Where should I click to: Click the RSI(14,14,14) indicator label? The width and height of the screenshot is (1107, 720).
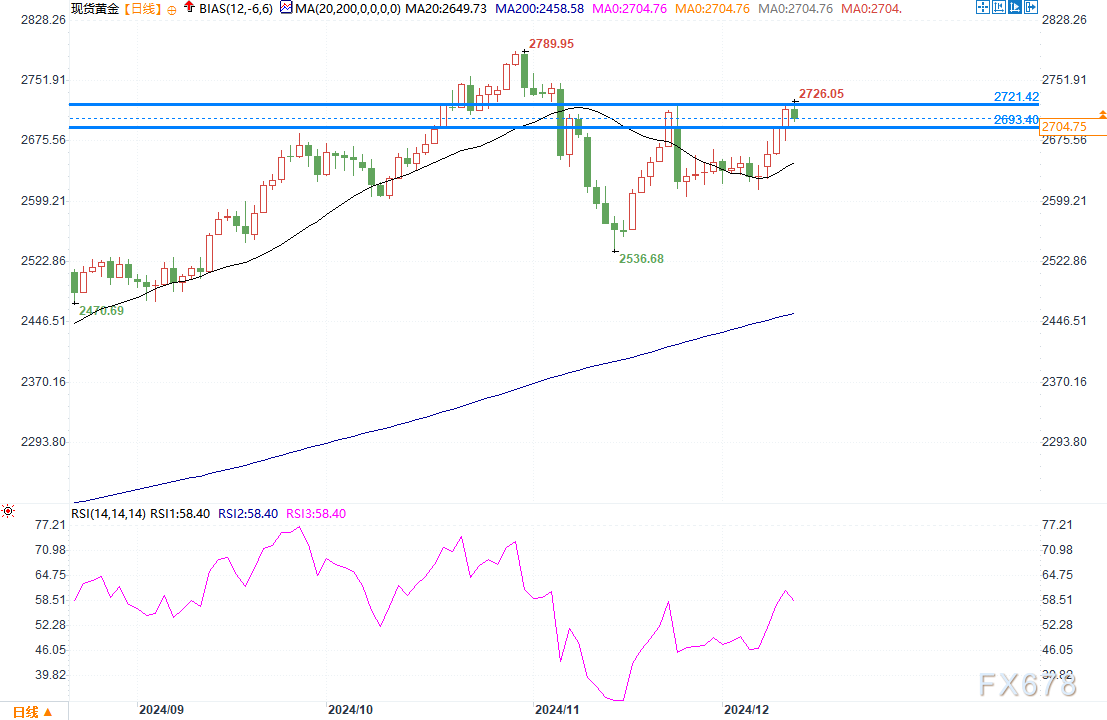click(x=109, y=513)
